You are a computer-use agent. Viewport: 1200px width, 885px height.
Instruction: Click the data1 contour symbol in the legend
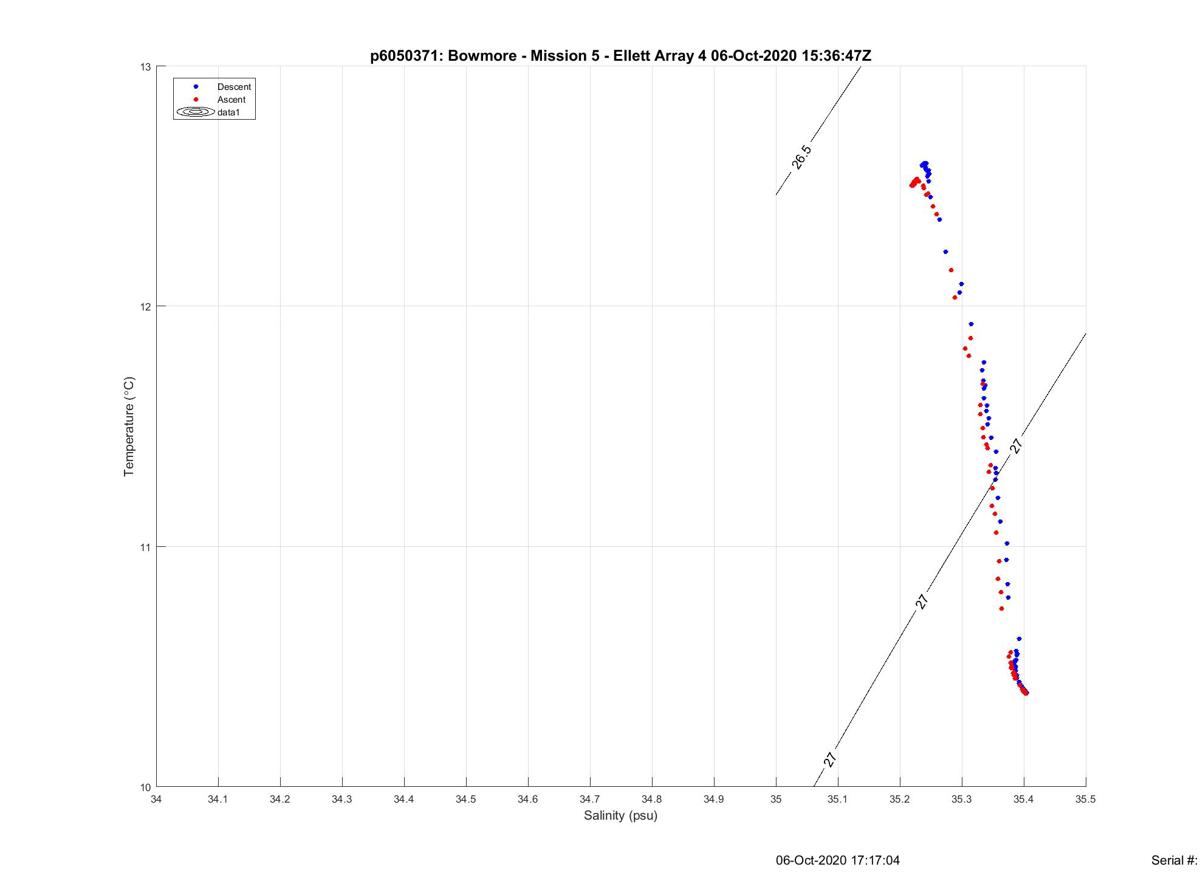click(x=196, y=113)
